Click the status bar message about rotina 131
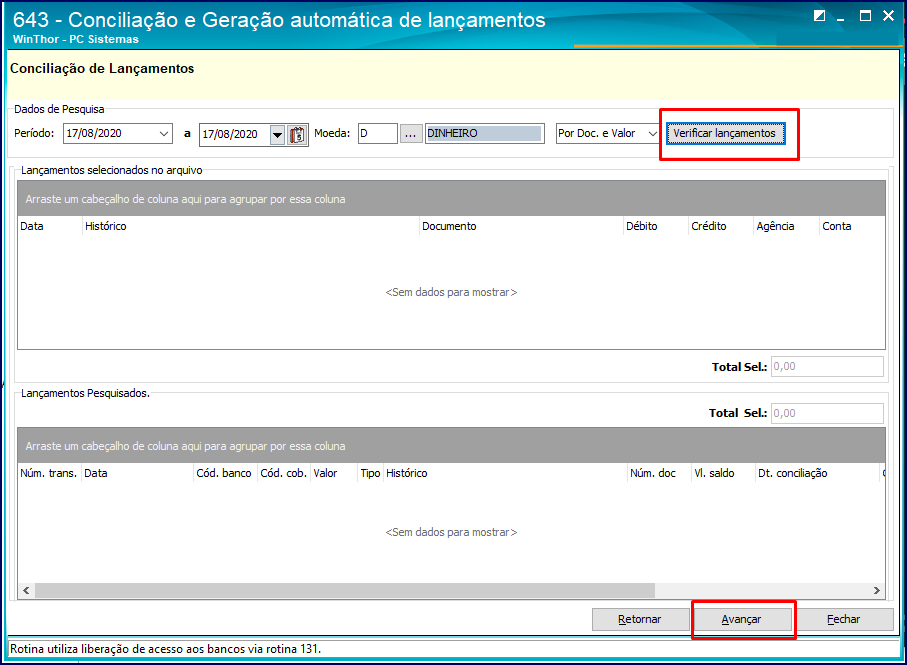The height and width of the screenshot is (665, 907). (165, 649)
